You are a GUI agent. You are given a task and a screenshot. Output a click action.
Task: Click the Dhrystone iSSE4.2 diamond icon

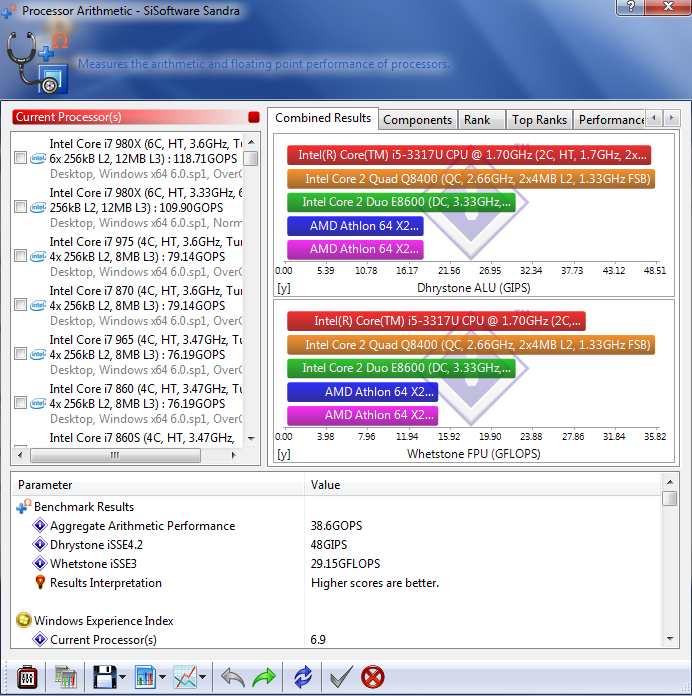click(x=40, y=544)
